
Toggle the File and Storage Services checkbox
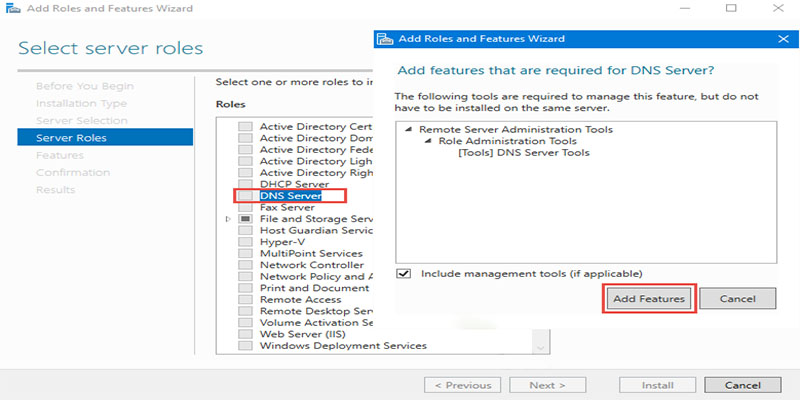click(245, 218)
